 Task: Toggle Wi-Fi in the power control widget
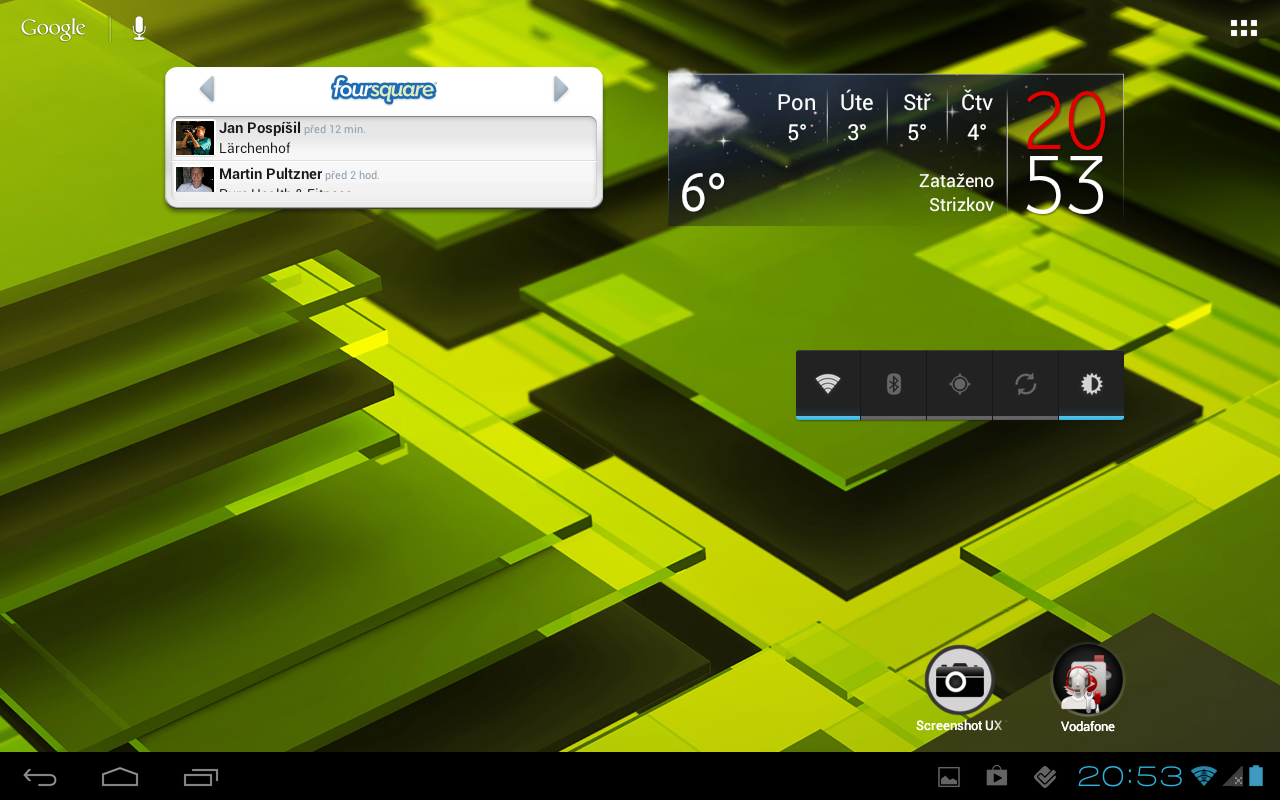pyautogui.click(x=828, y=384)
